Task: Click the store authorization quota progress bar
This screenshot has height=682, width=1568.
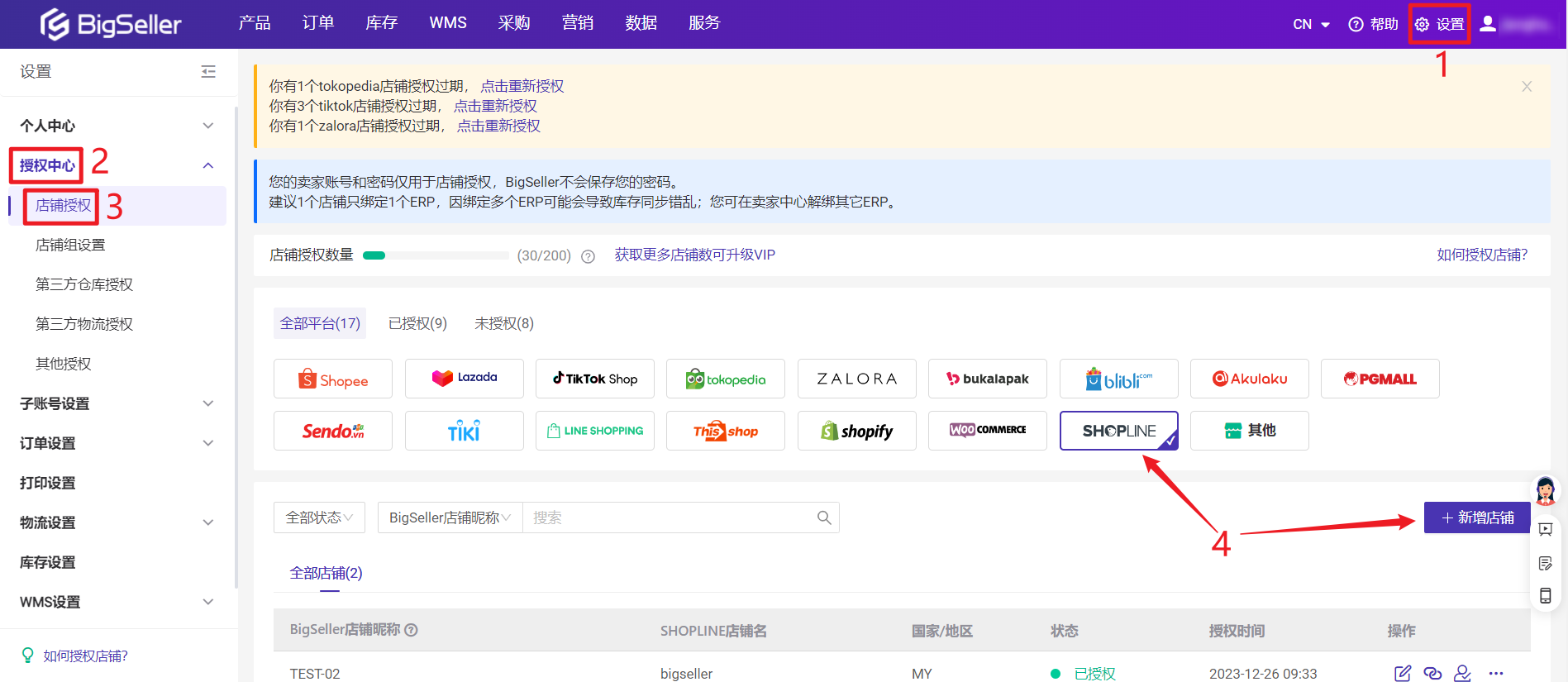Action: [436, 255]
